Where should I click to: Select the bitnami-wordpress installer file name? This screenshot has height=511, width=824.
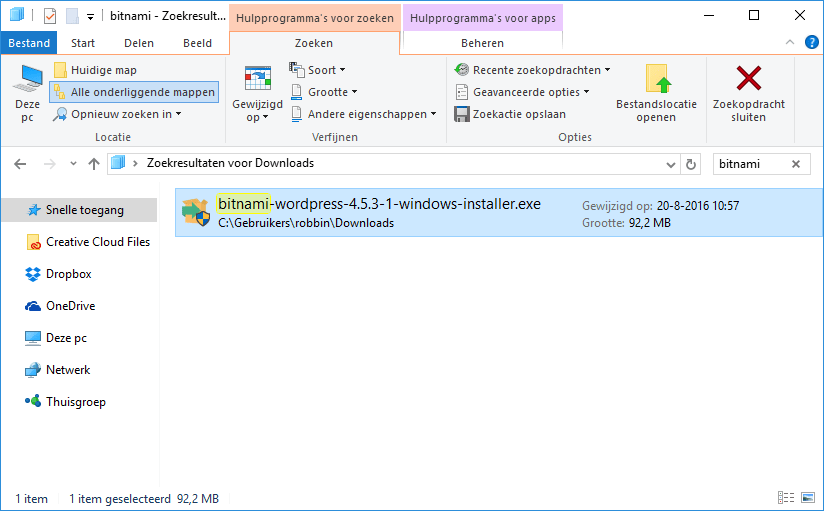pos(379,204)
